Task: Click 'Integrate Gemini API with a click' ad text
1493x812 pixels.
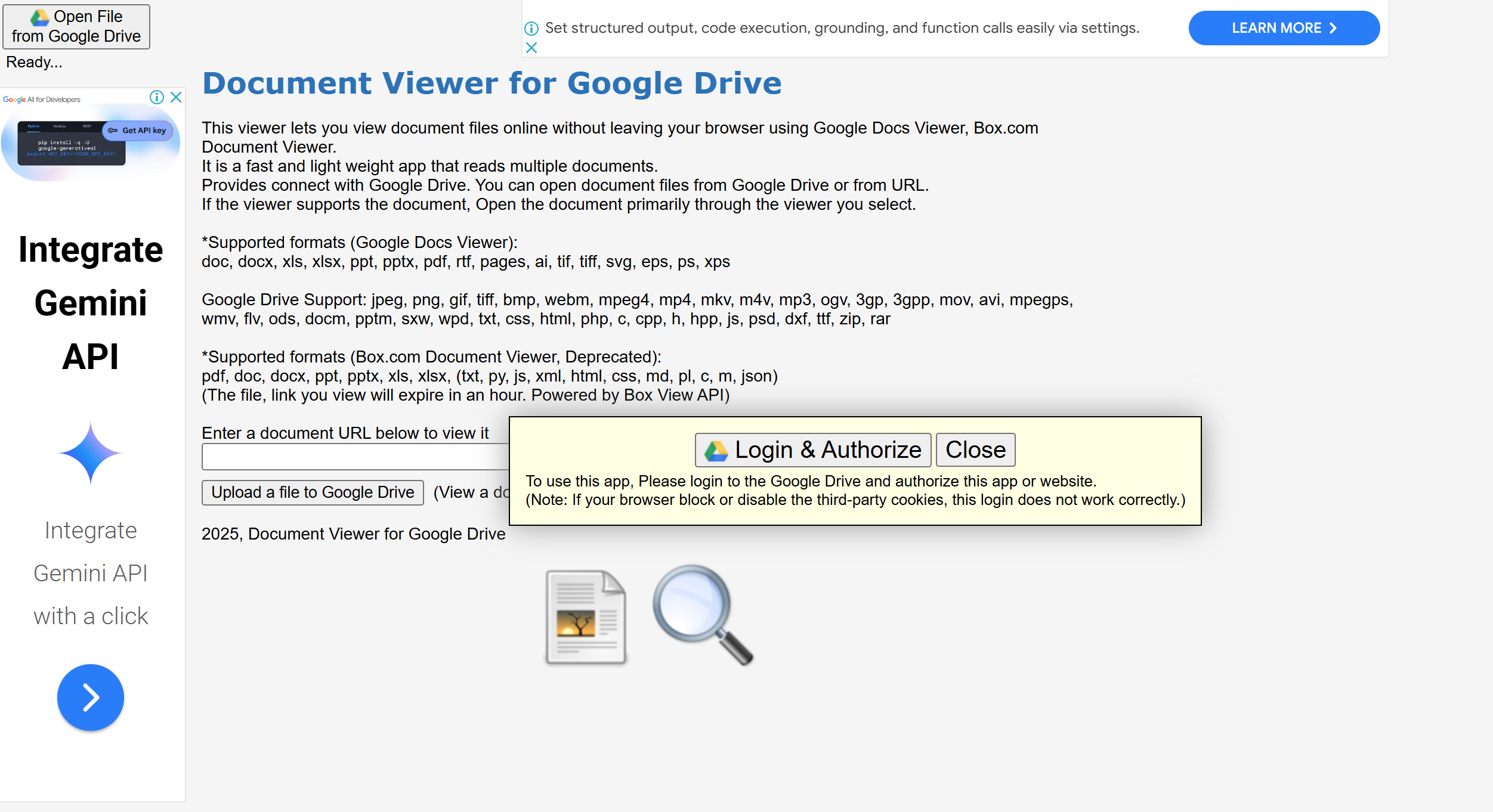Action: 91,574
